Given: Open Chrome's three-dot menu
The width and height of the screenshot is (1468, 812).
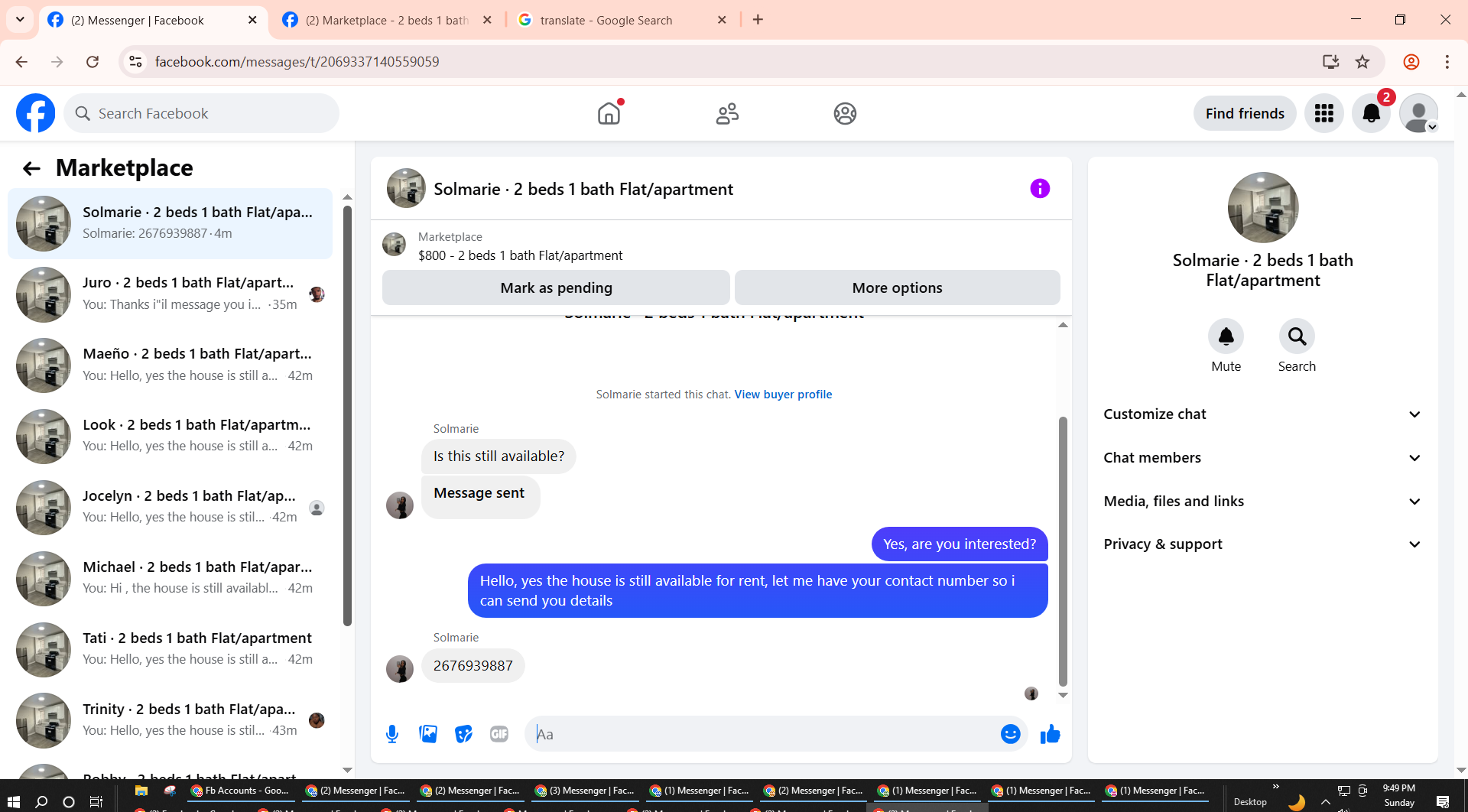Looking at the screenshot, I should pyautogui.click(x=1447, y=62).
